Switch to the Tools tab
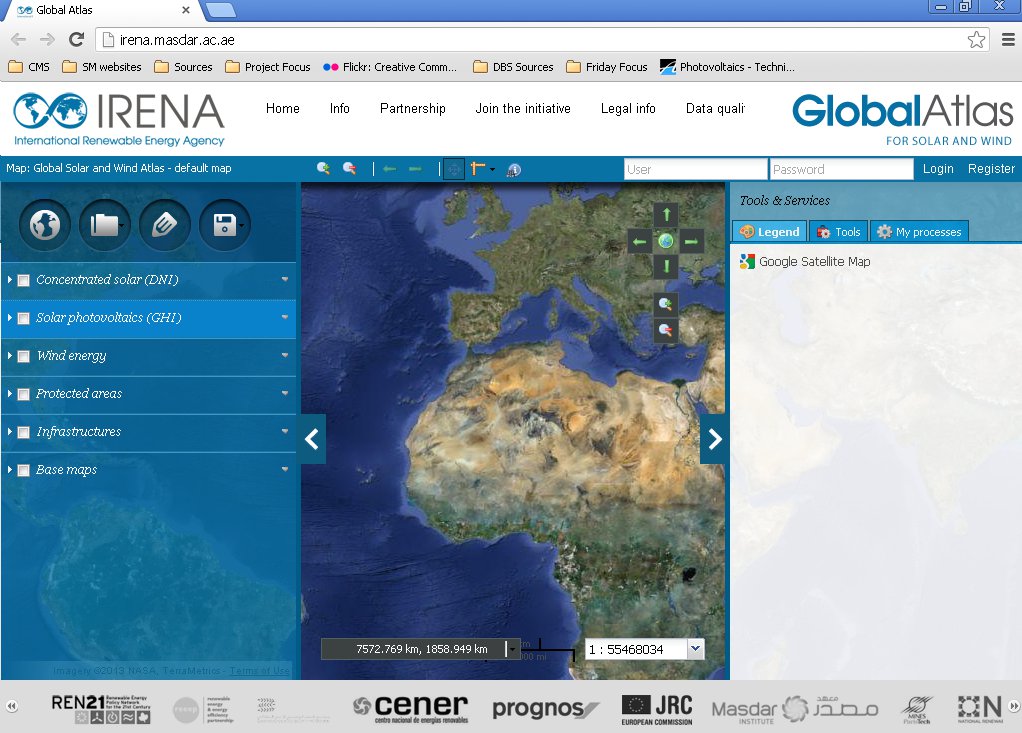 coord(839,231)
